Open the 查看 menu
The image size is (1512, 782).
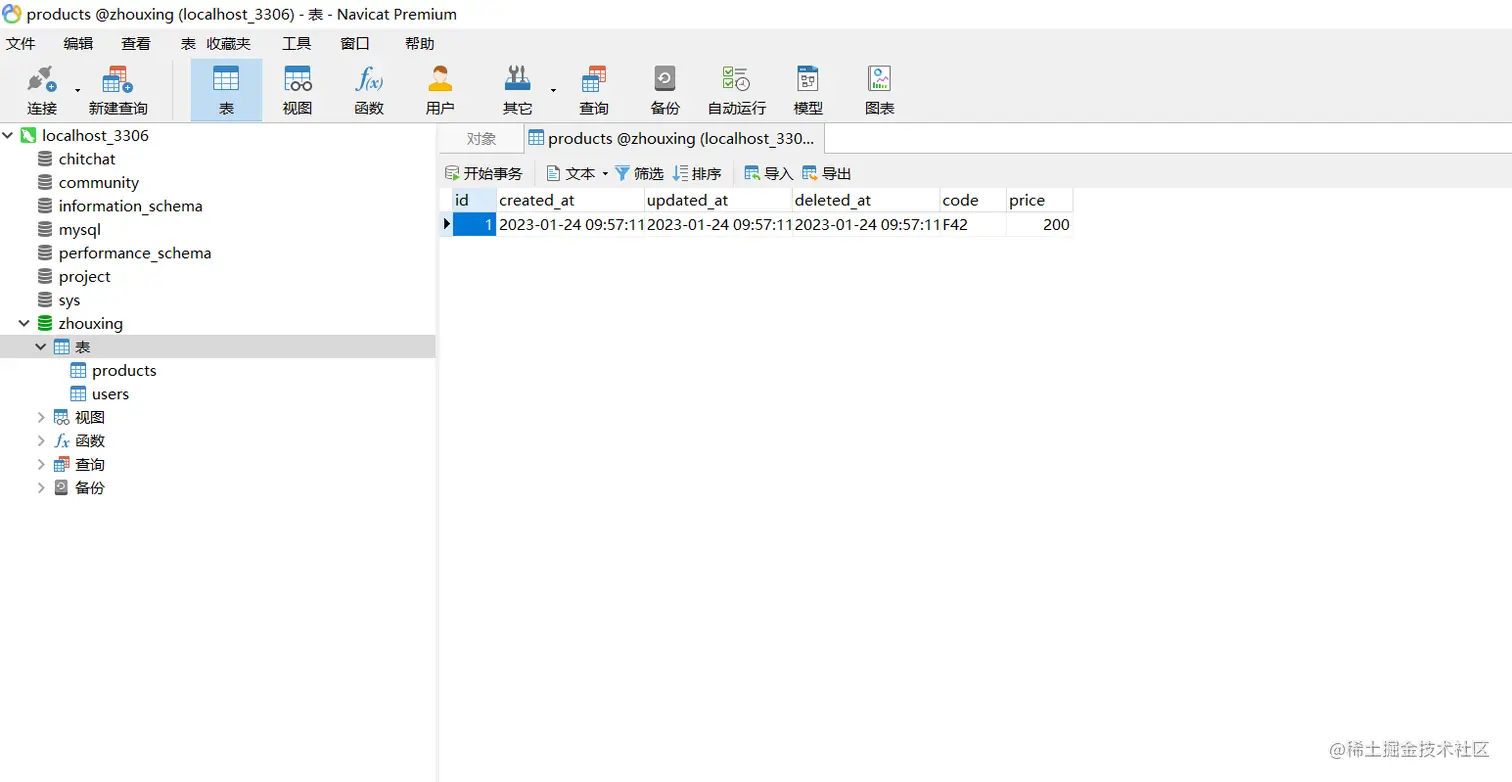point(136,44)
